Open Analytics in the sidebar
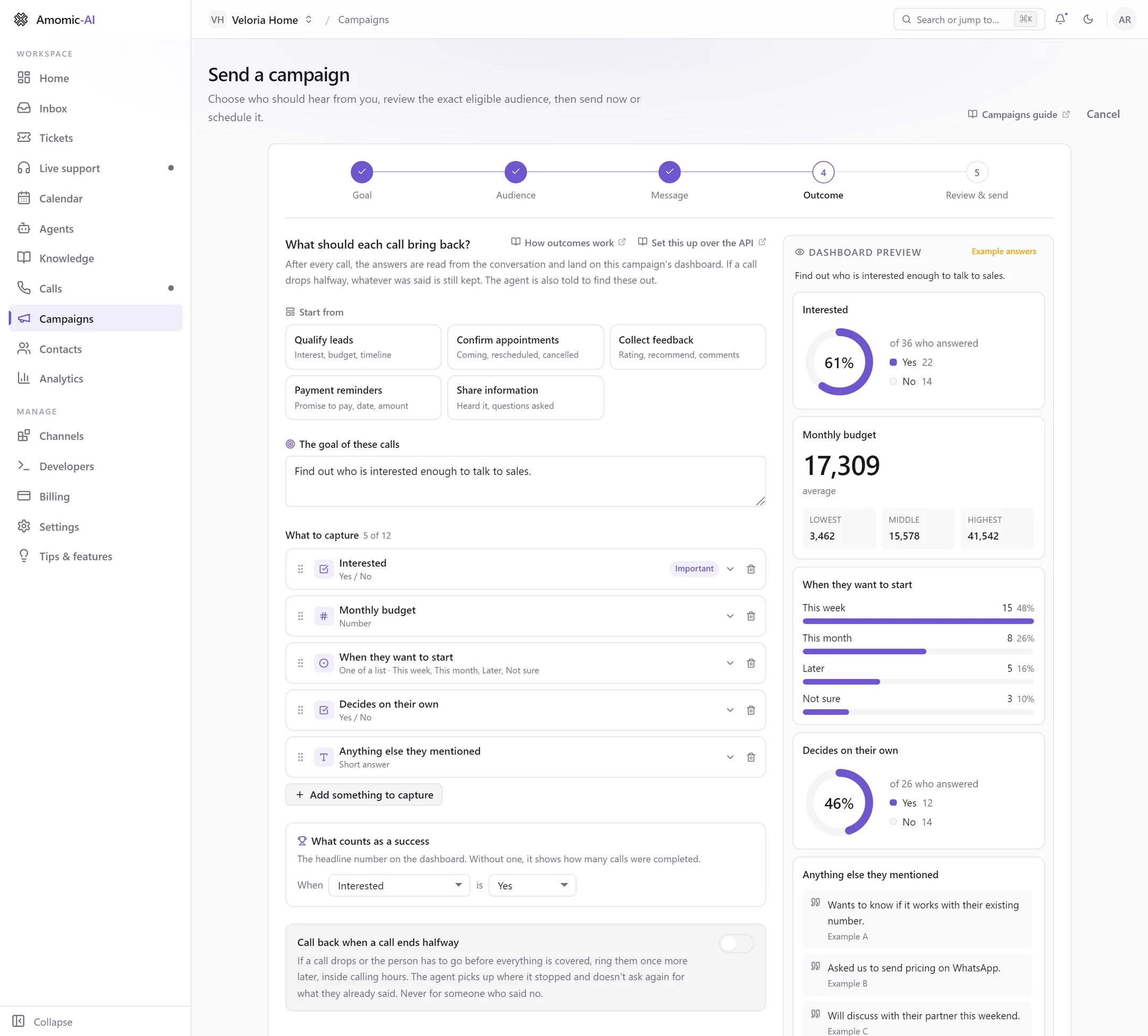This screenshot has width=1148, height=1036. 96,378
